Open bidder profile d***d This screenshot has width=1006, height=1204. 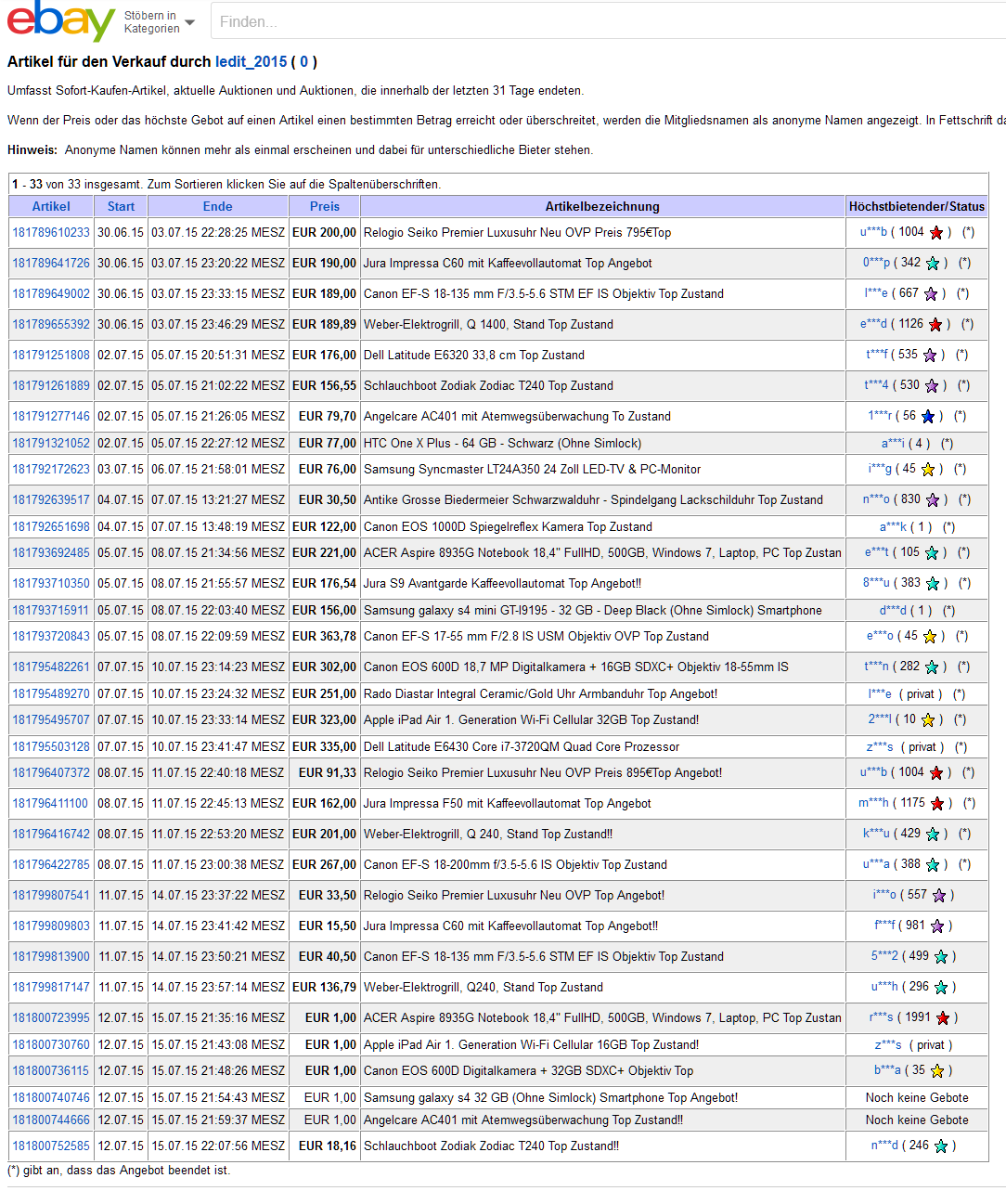pyautogui.click(x=893, y=611)
